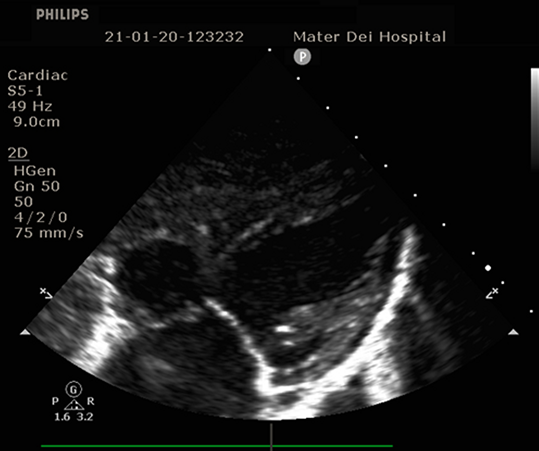
Task: Click the right white triangle focus marker
Action: coord(513,332)
